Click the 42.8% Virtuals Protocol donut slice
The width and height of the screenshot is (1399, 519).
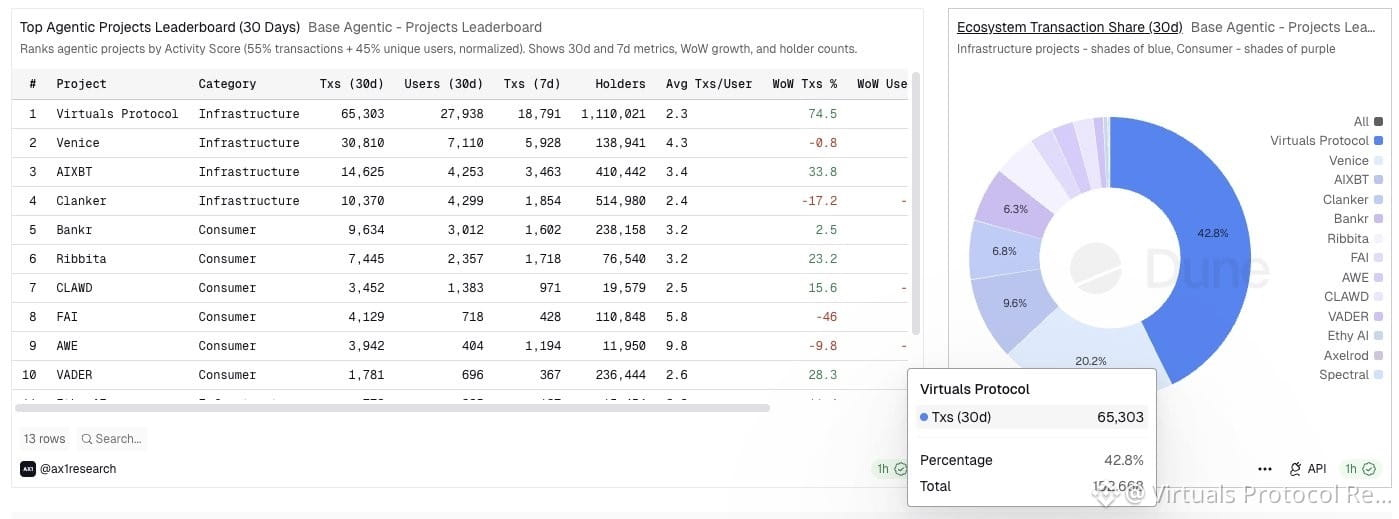coord(1212,233)
